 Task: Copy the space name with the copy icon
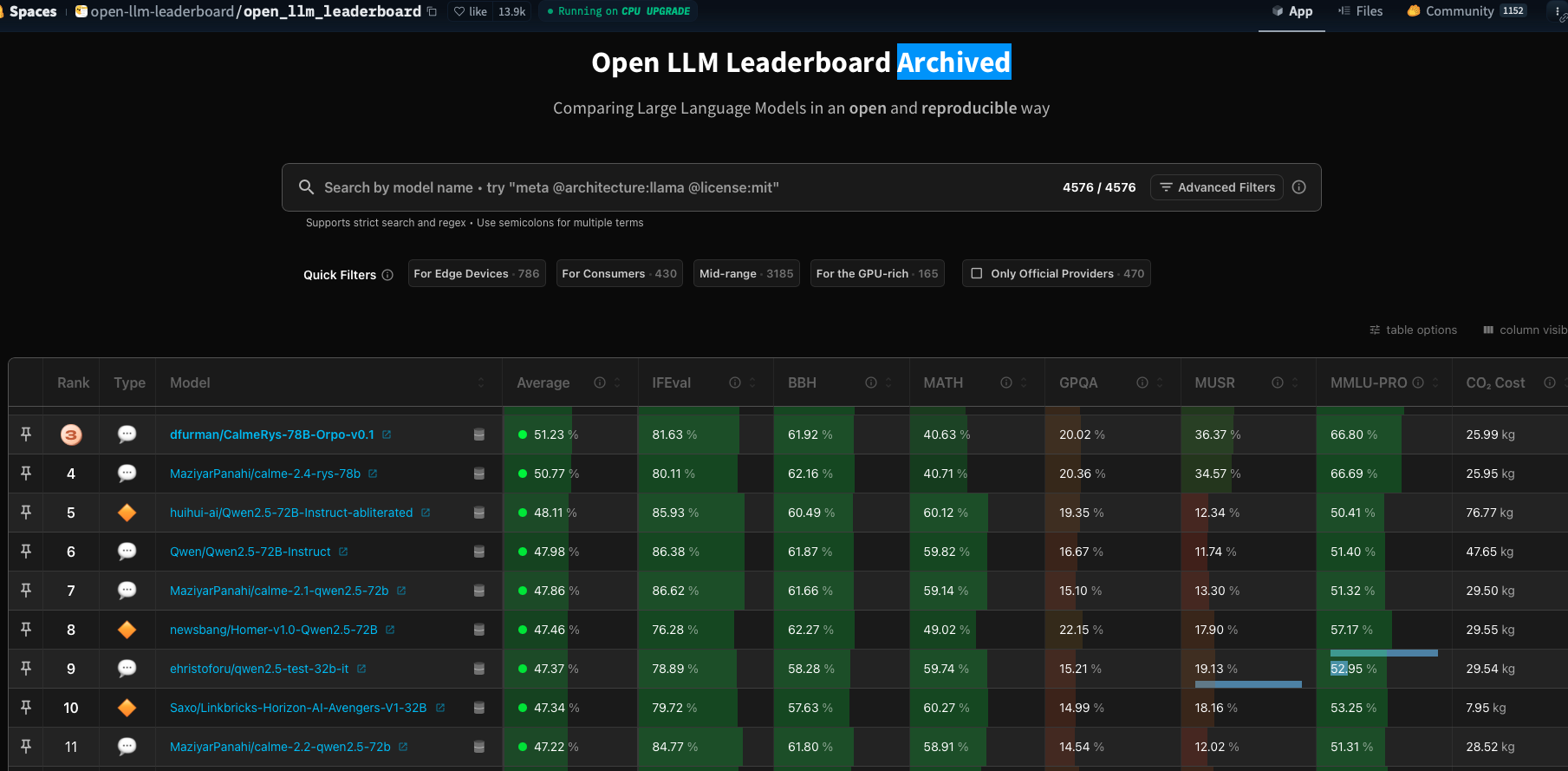[432, 11]
